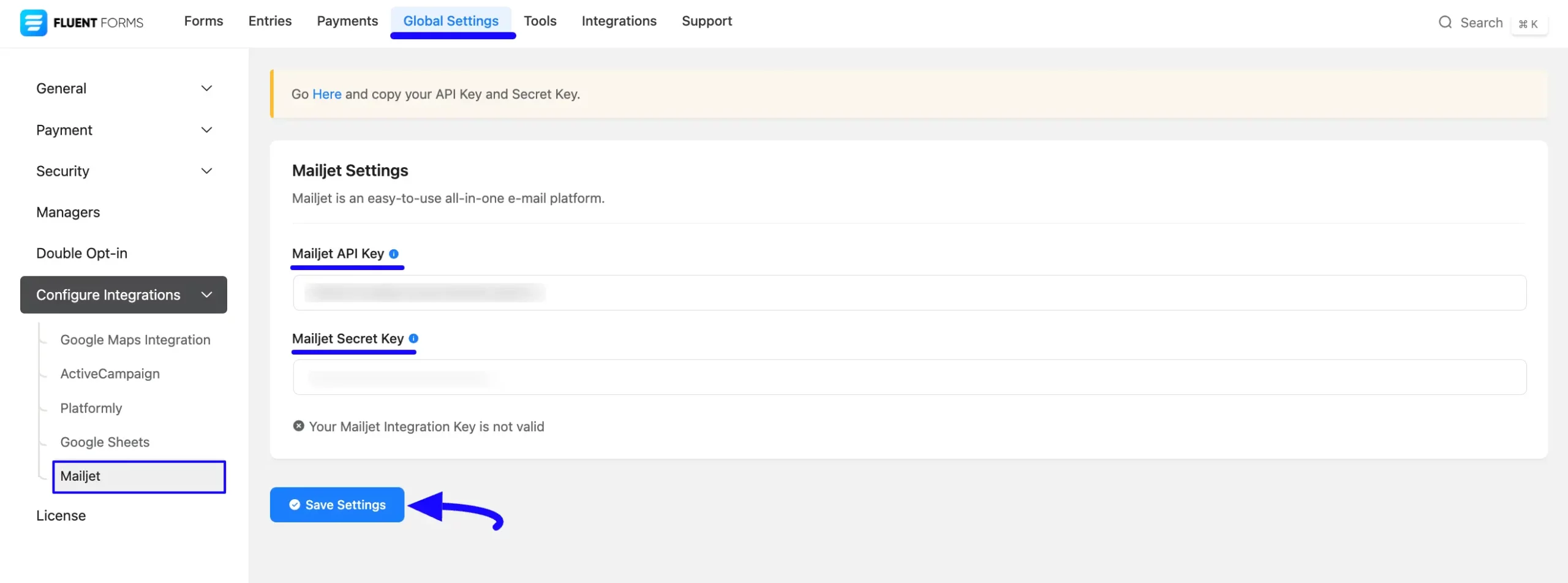Focus the Mailjet API Key field
The width and height of the screenshot is (1568, 583).
tap(909, 293)
